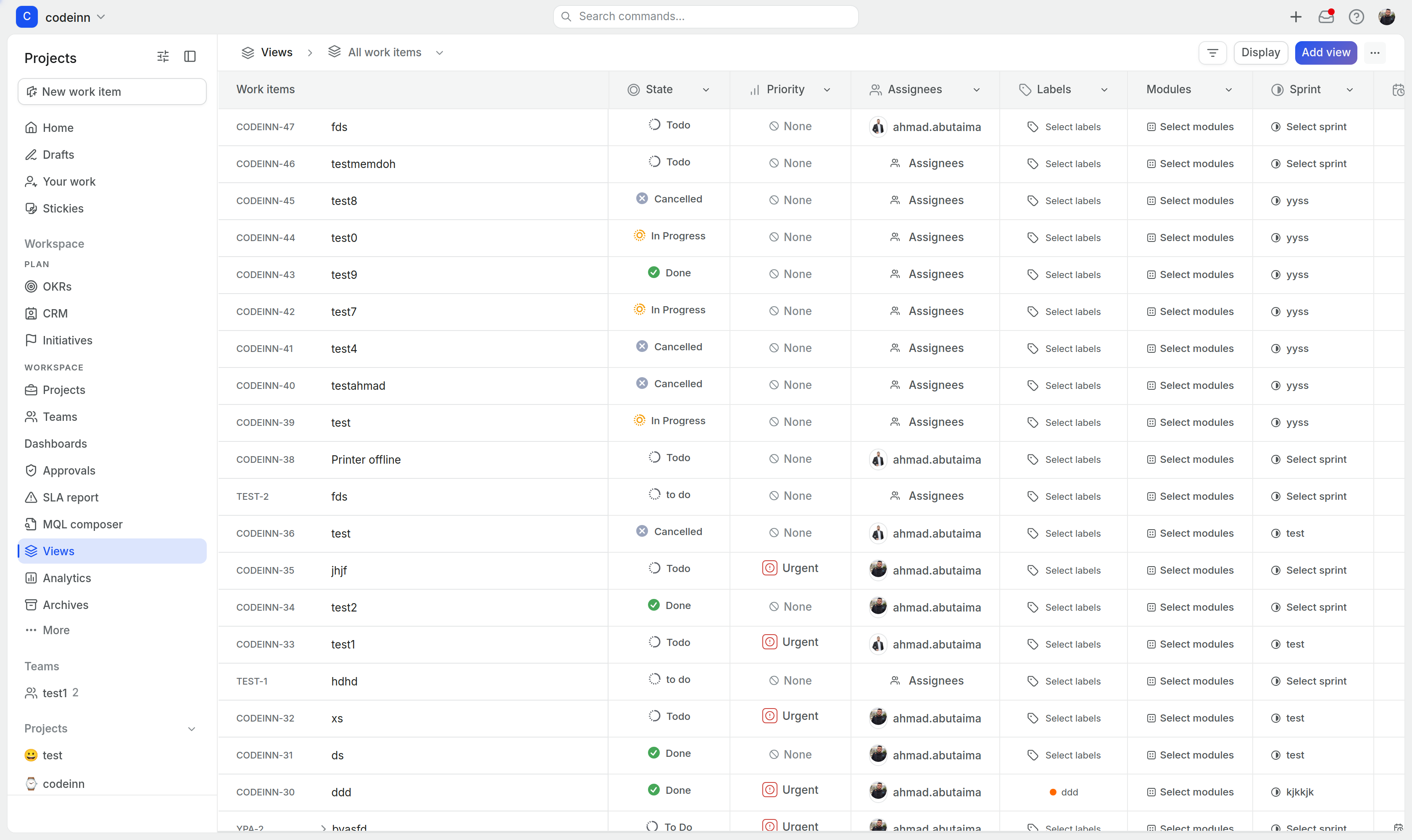Screen dimensions: 1412x840
Task: Toggle the sidebar collapse panel icon
Action: 190,56
